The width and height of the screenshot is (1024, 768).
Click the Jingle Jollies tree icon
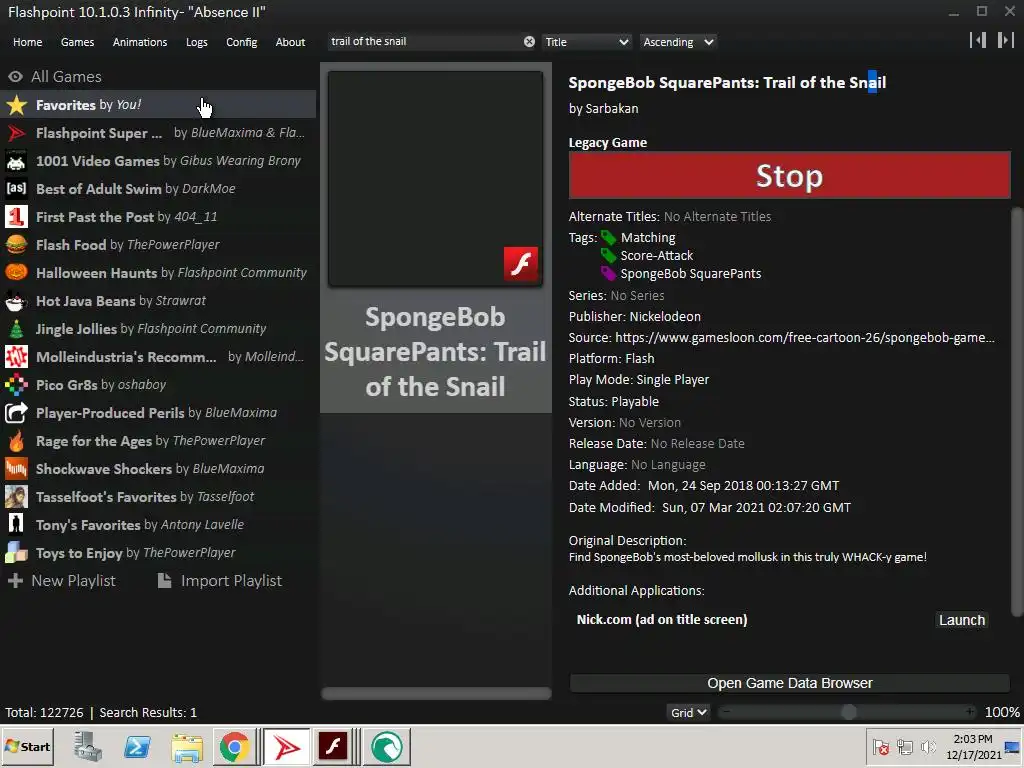[x=16, y=328]
